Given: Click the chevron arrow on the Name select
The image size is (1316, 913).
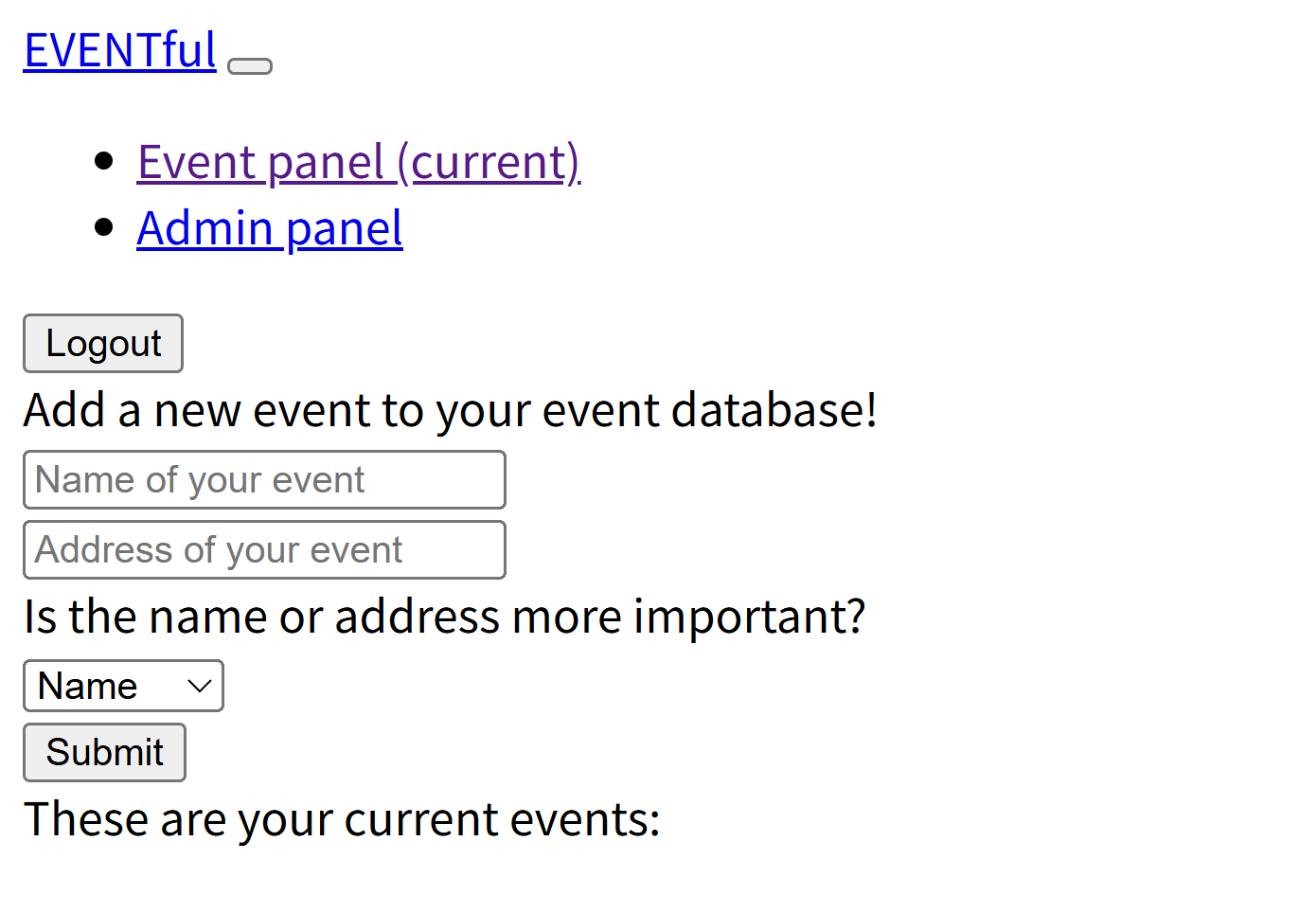Looking at the screenshot, I should coord(199,687).
